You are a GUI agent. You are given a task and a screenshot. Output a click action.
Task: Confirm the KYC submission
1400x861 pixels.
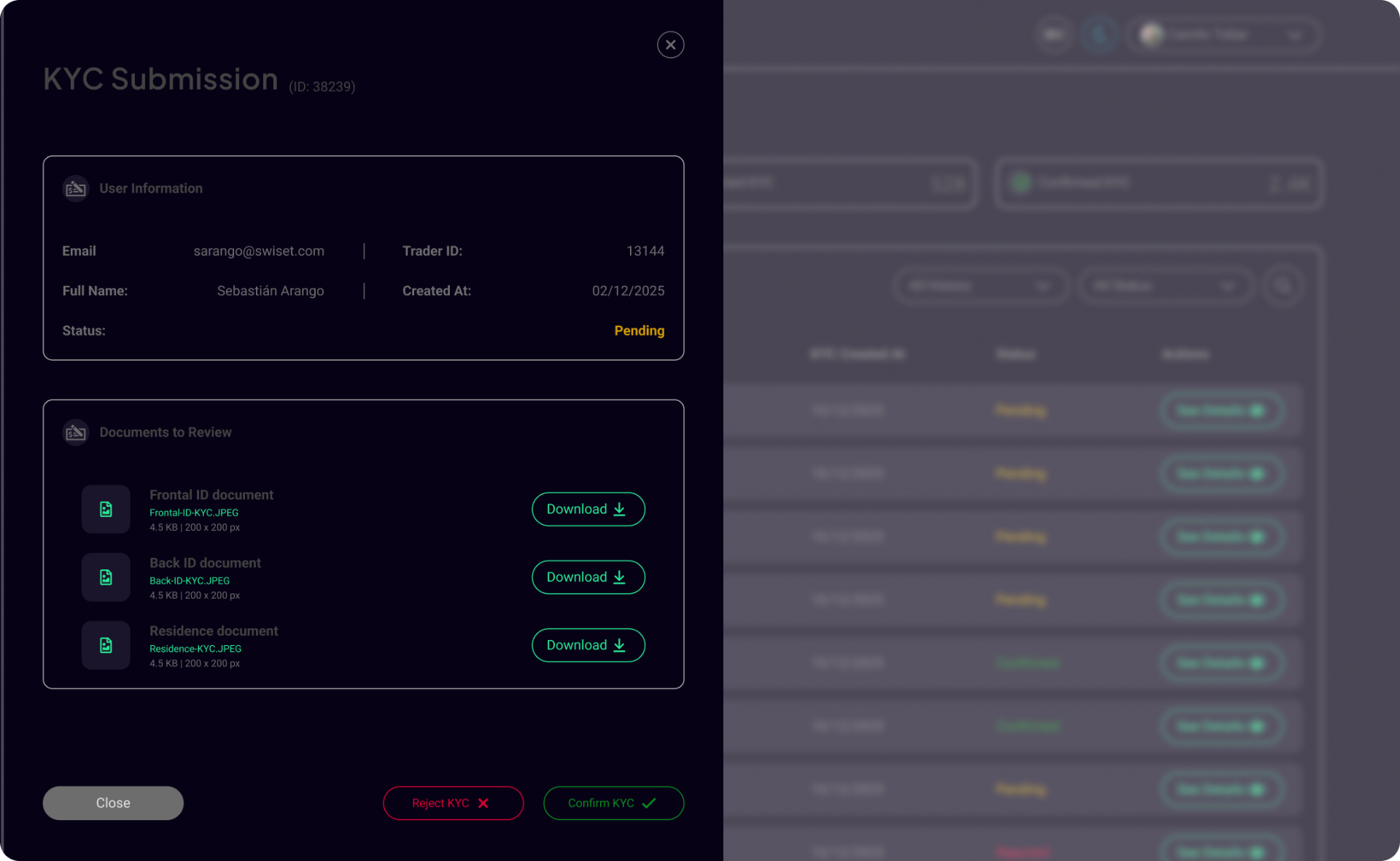click(x=613, y=803)
